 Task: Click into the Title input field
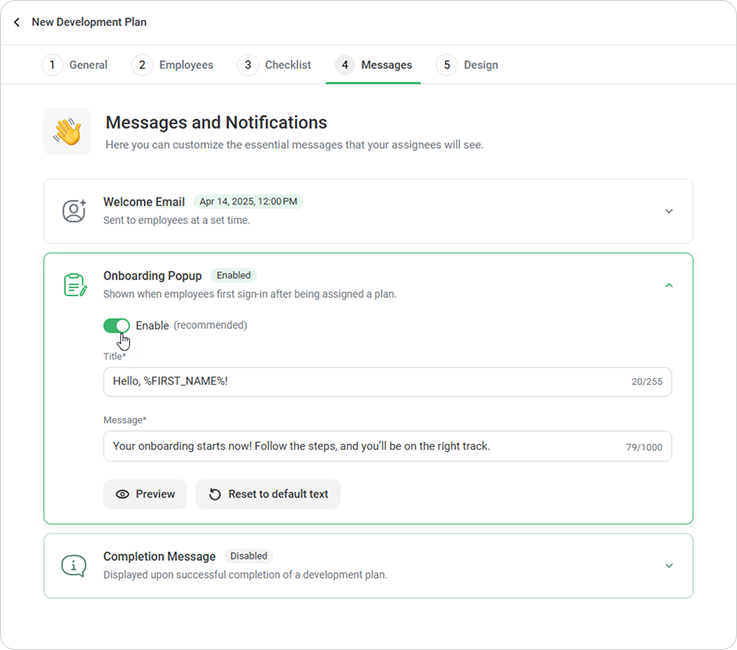(387, 382)
